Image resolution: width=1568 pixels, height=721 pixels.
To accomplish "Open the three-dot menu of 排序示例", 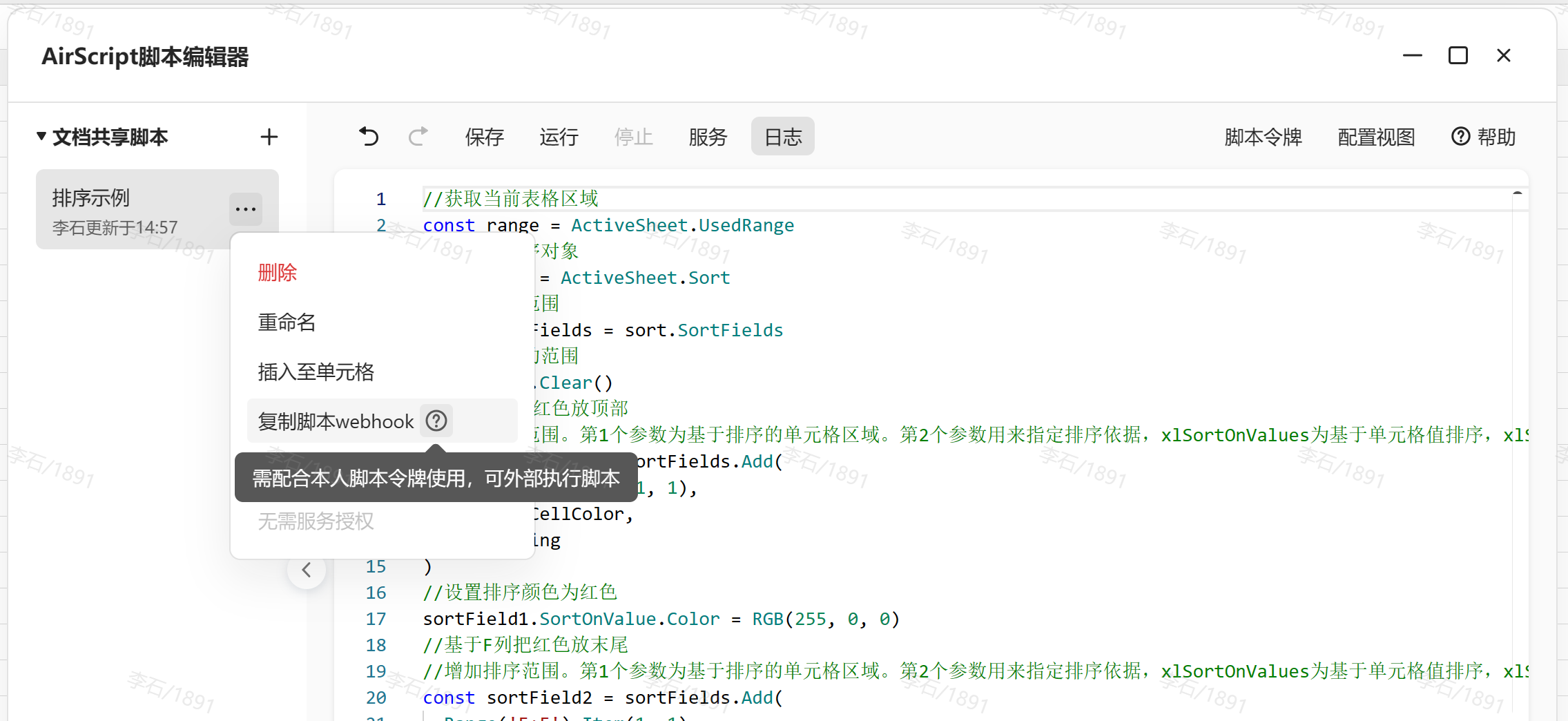I will click(246, 209).
